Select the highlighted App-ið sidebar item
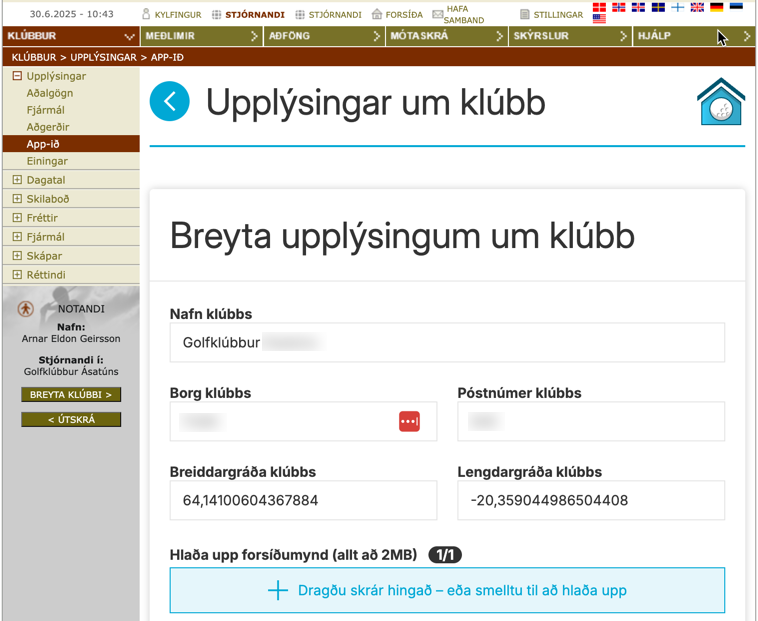This screenshot has height=621, width=758. [71, 144]
